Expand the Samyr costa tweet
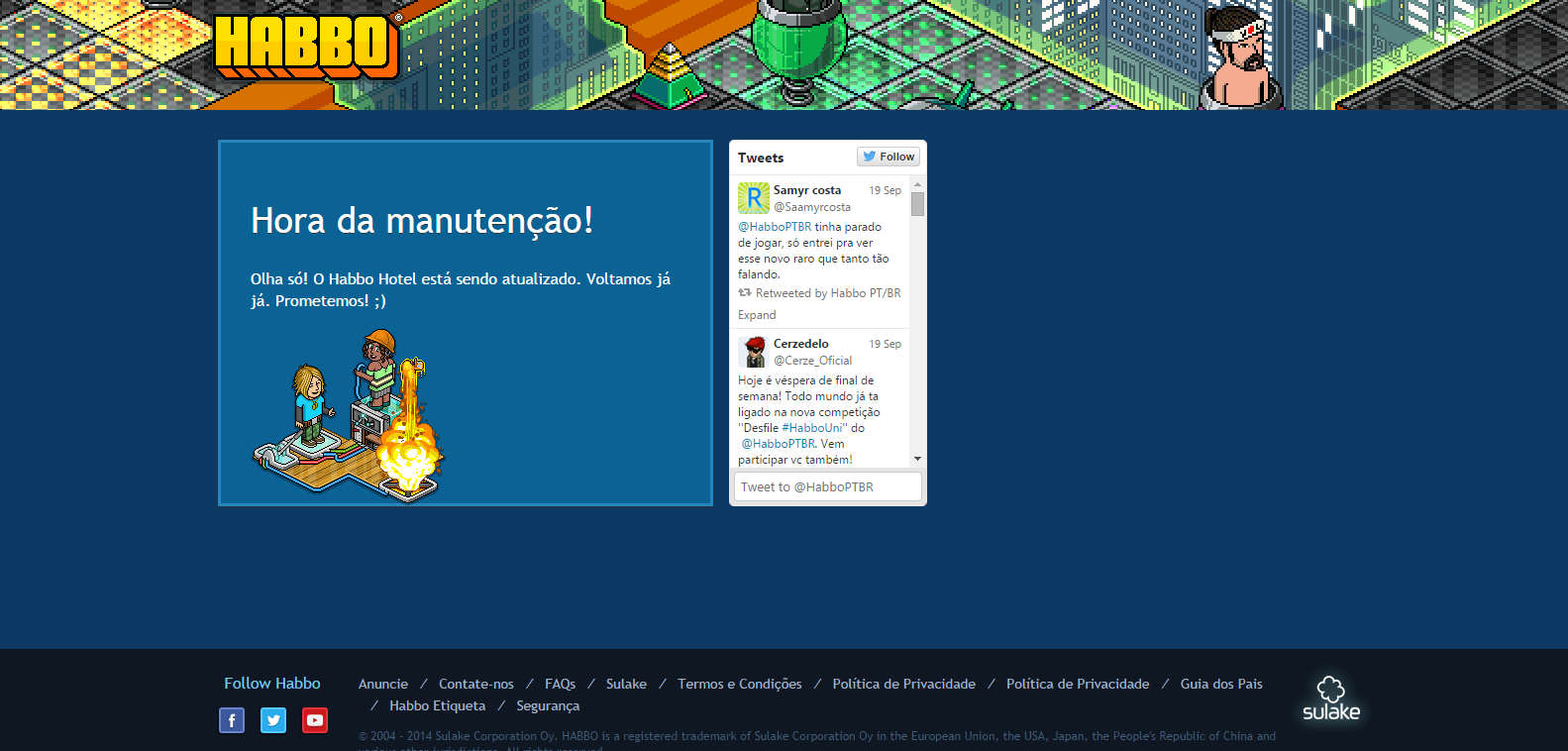Viewport: 1568px width, 751px height. point(757,315)
